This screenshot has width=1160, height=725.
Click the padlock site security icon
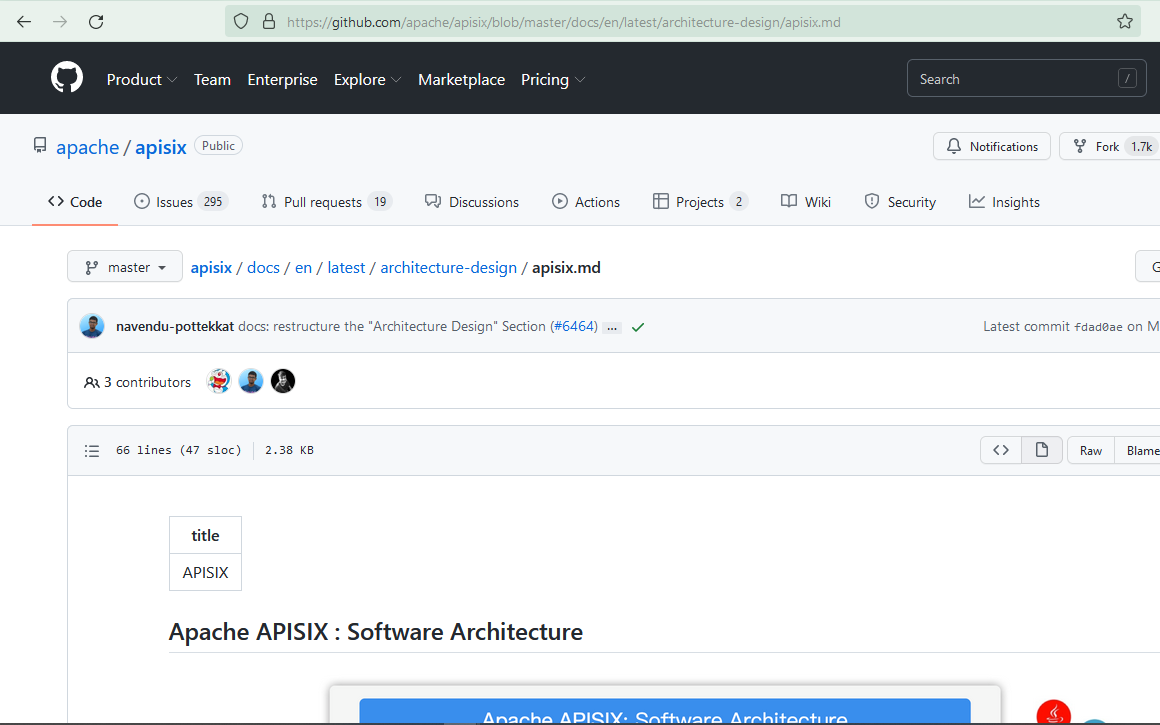click(269, 21)
